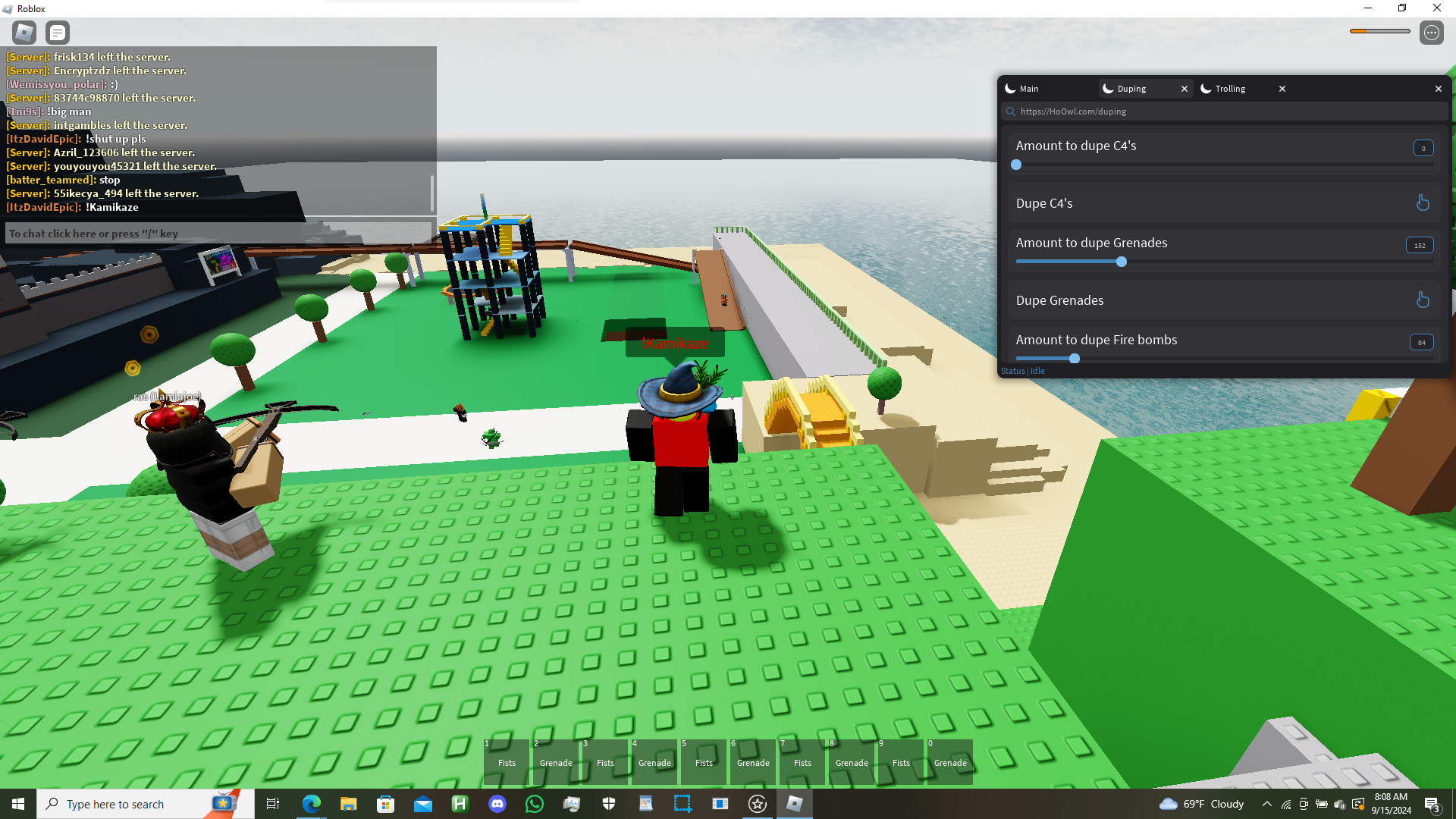Viewport: 1456px width, 819px height.
Task: Click the ItzDavidEpic '!Kamikaze' chat message
Action: click(73, 207)
